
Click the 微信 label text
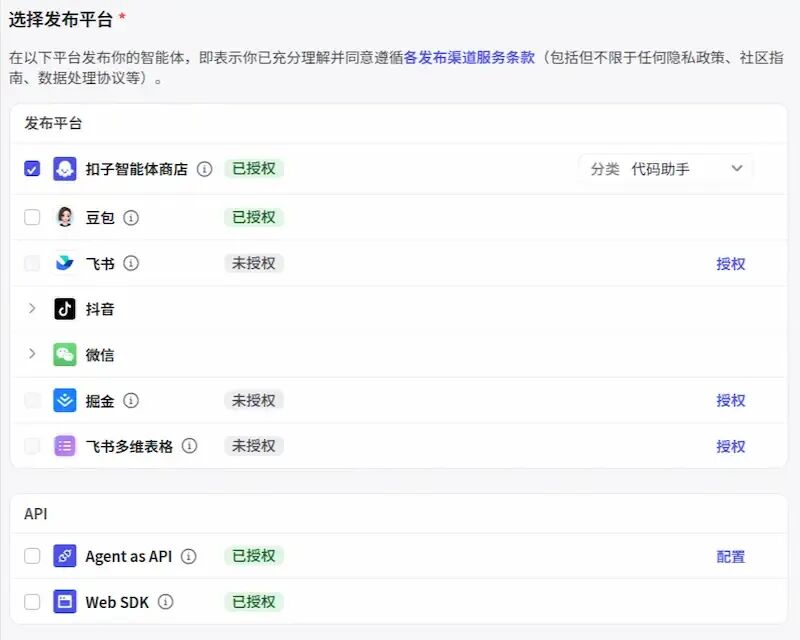click(100, 355)
